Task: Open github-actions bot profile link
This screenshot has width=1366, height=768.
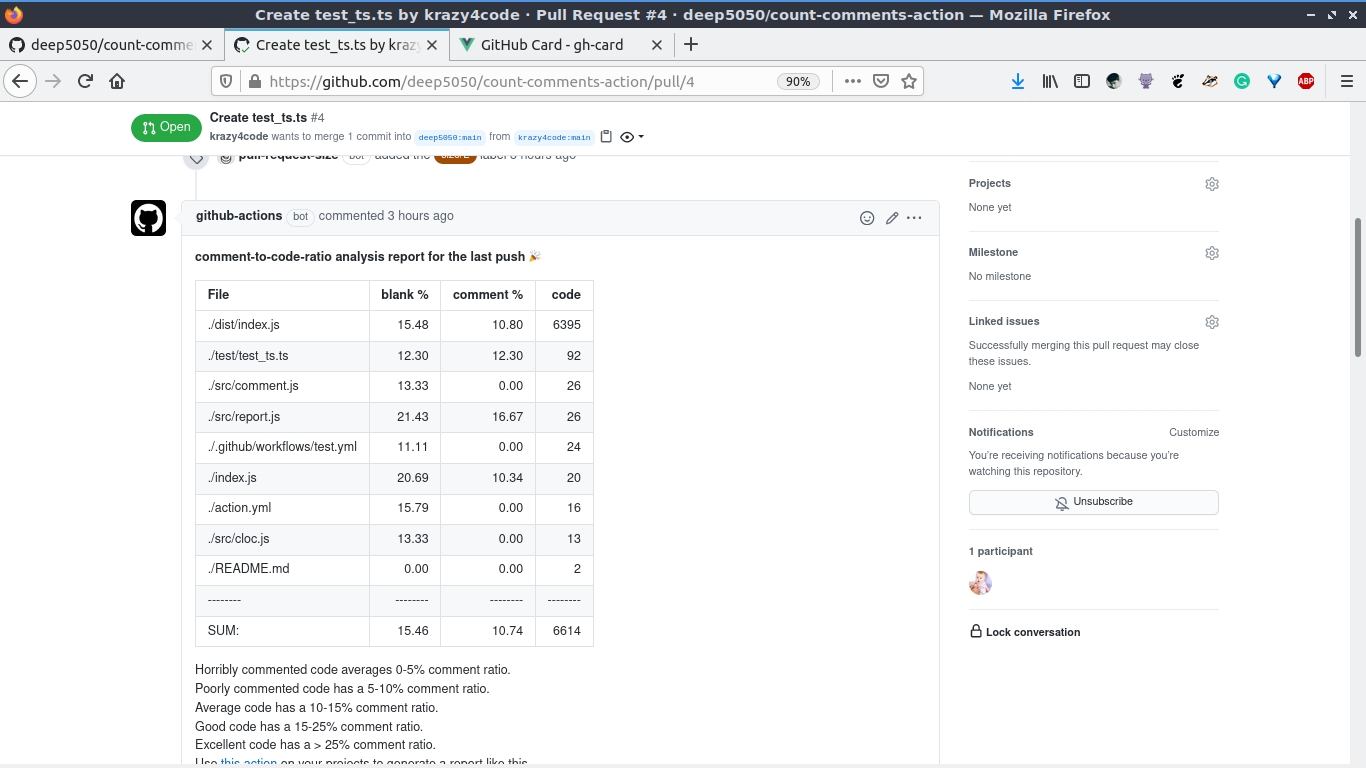Action: (239, 216)
